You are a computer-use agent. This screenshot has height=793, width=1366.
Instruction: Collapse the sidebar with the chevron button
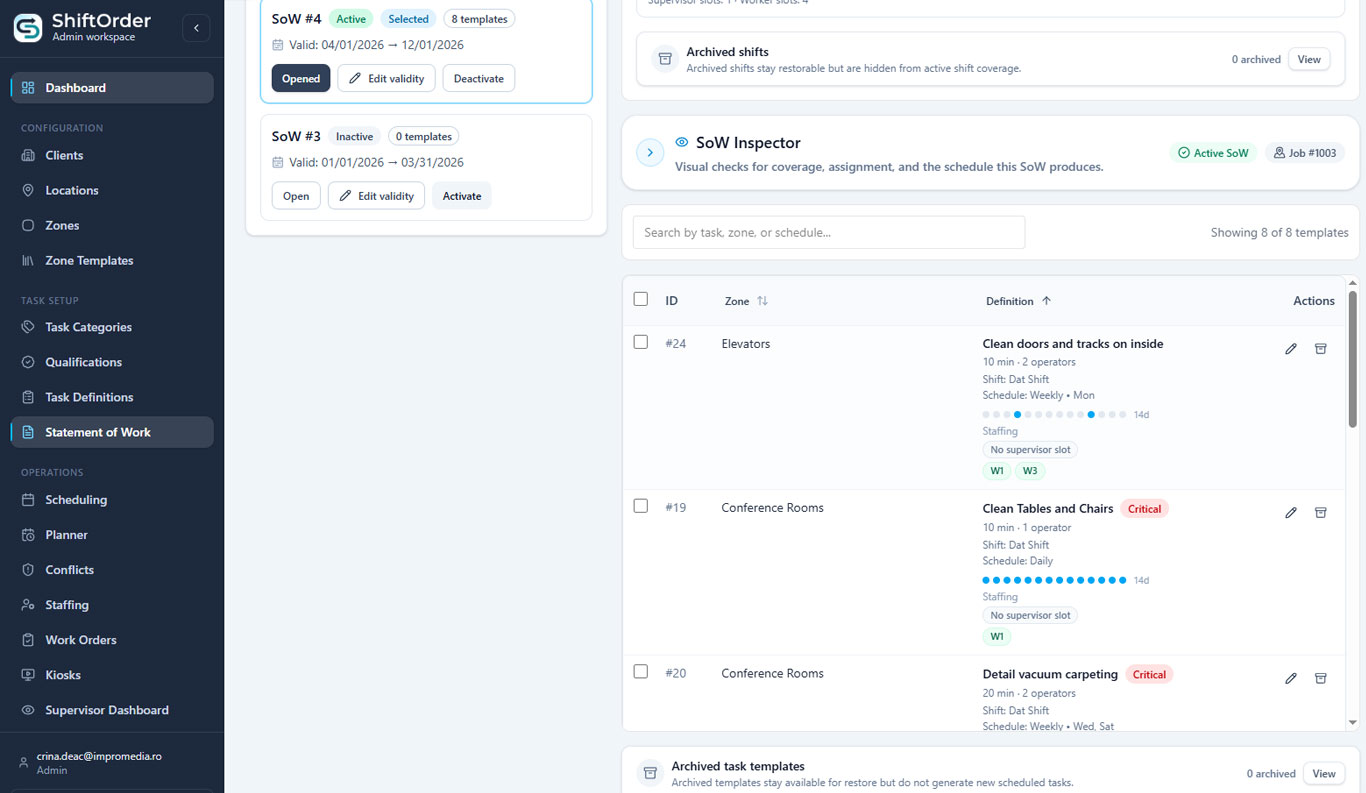tap(196, 28)
